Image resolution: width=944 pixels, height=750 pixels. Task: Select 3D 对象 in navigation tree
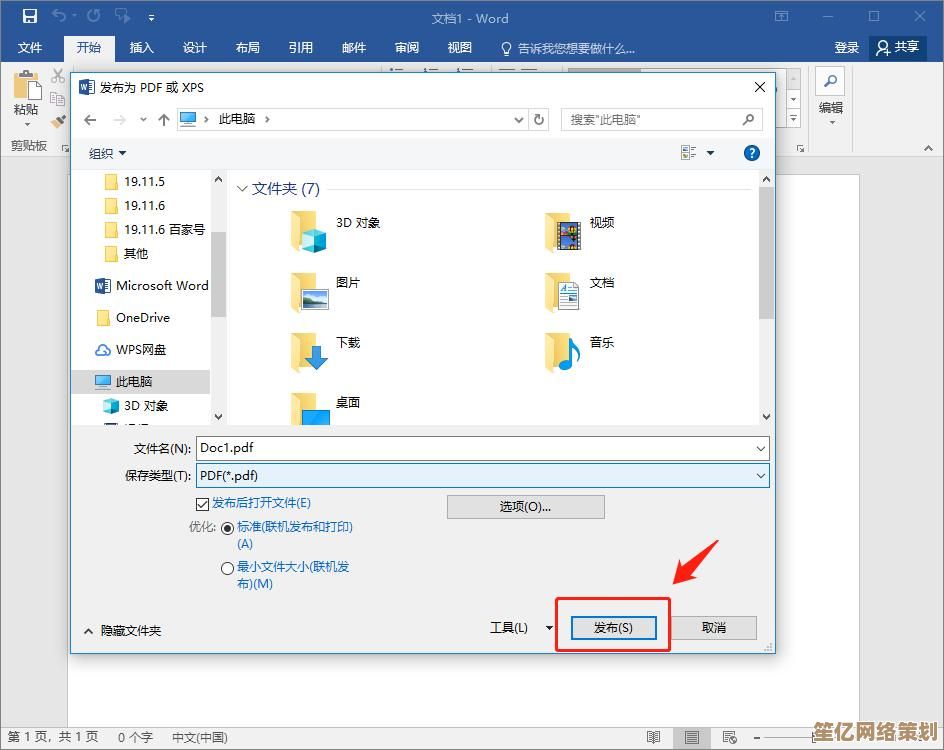click(135, 406)
